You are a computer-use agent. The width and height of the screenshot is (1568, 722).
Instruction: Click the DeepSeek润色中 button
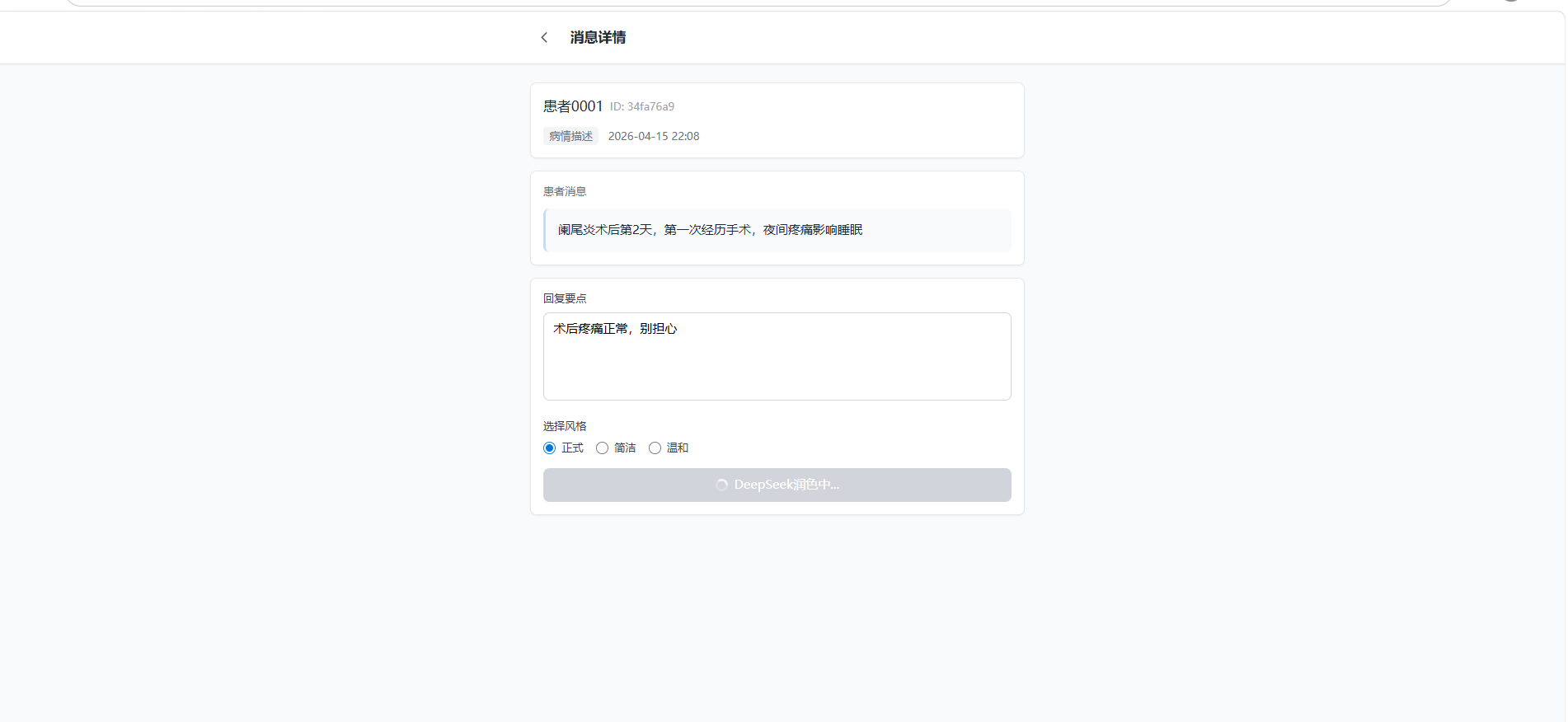click(777, 485)
